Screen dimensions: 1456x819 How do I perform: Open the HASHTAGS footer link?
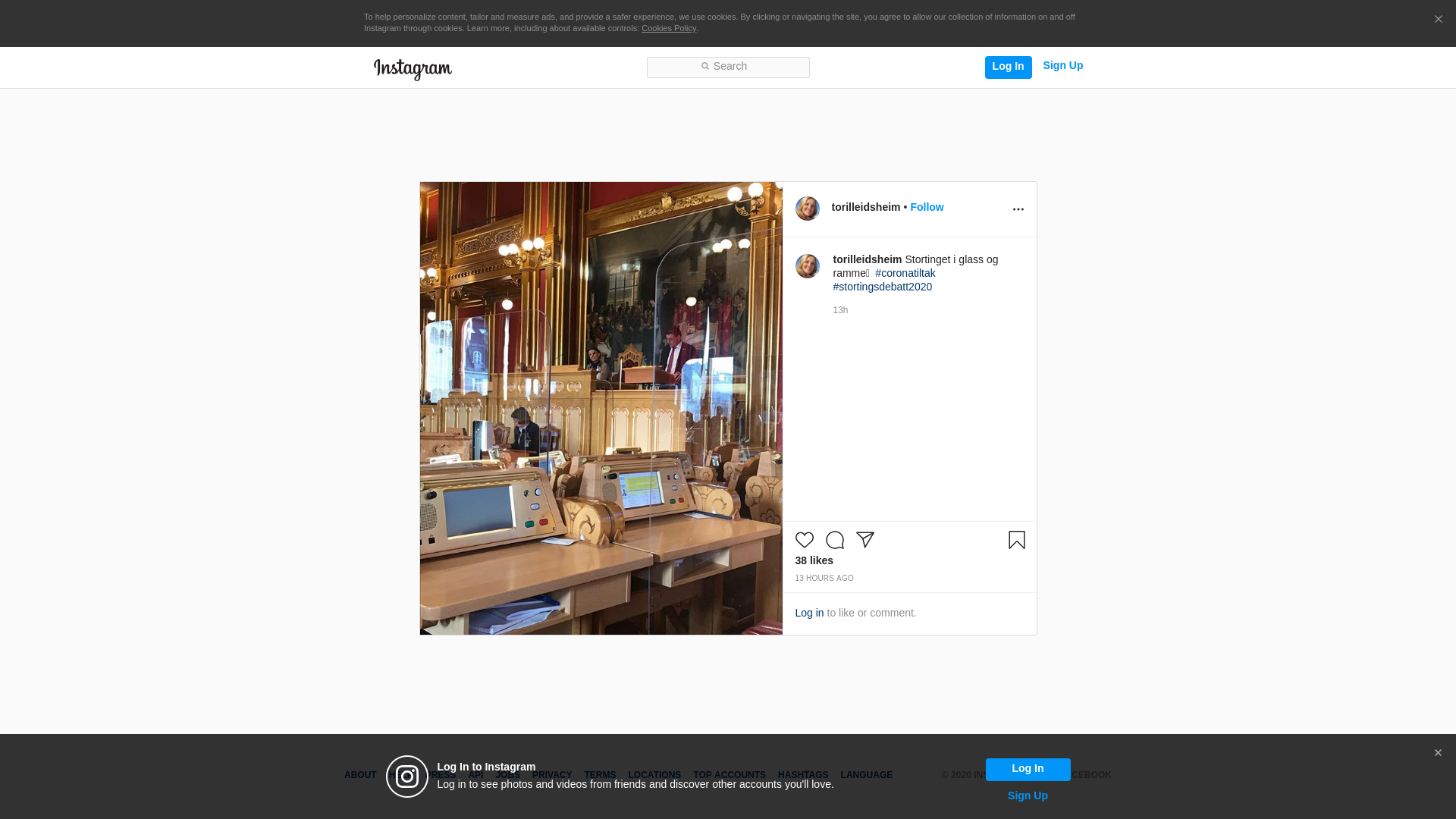pyautogui.click(x=803, y=775)
